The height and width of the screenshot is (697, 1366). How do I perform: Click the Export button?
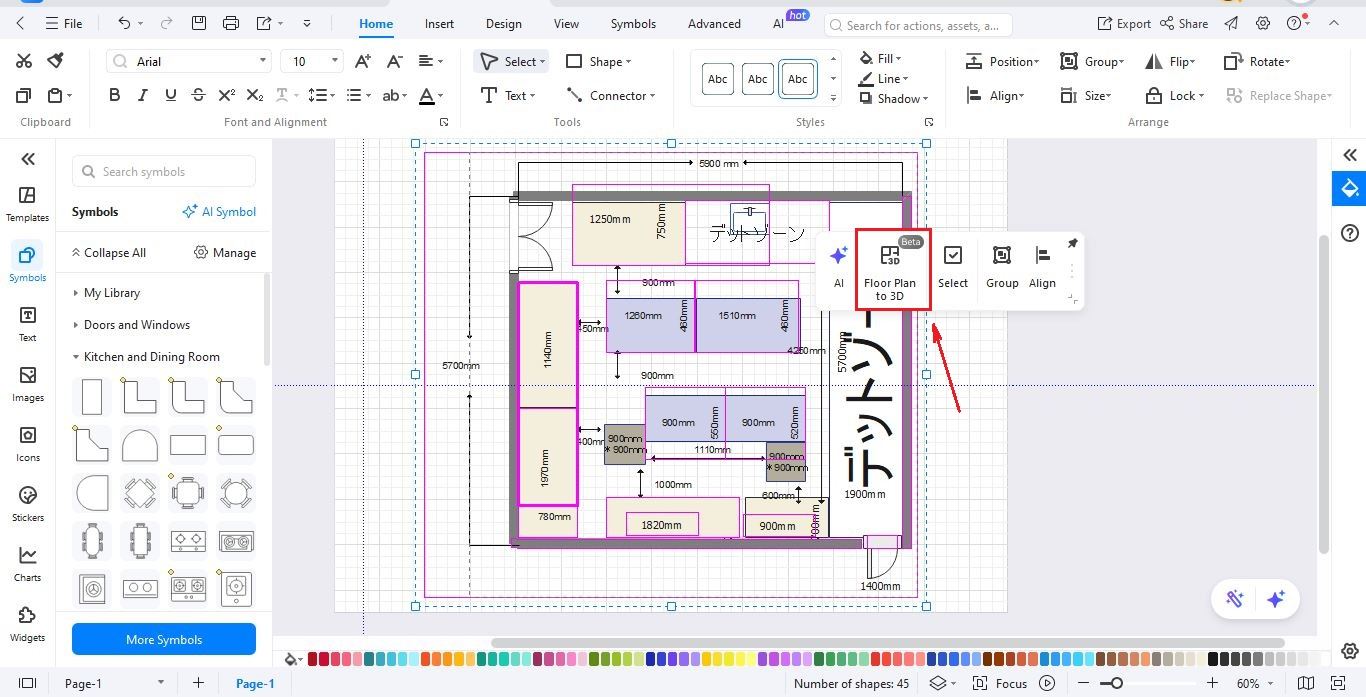[1124, 23]
